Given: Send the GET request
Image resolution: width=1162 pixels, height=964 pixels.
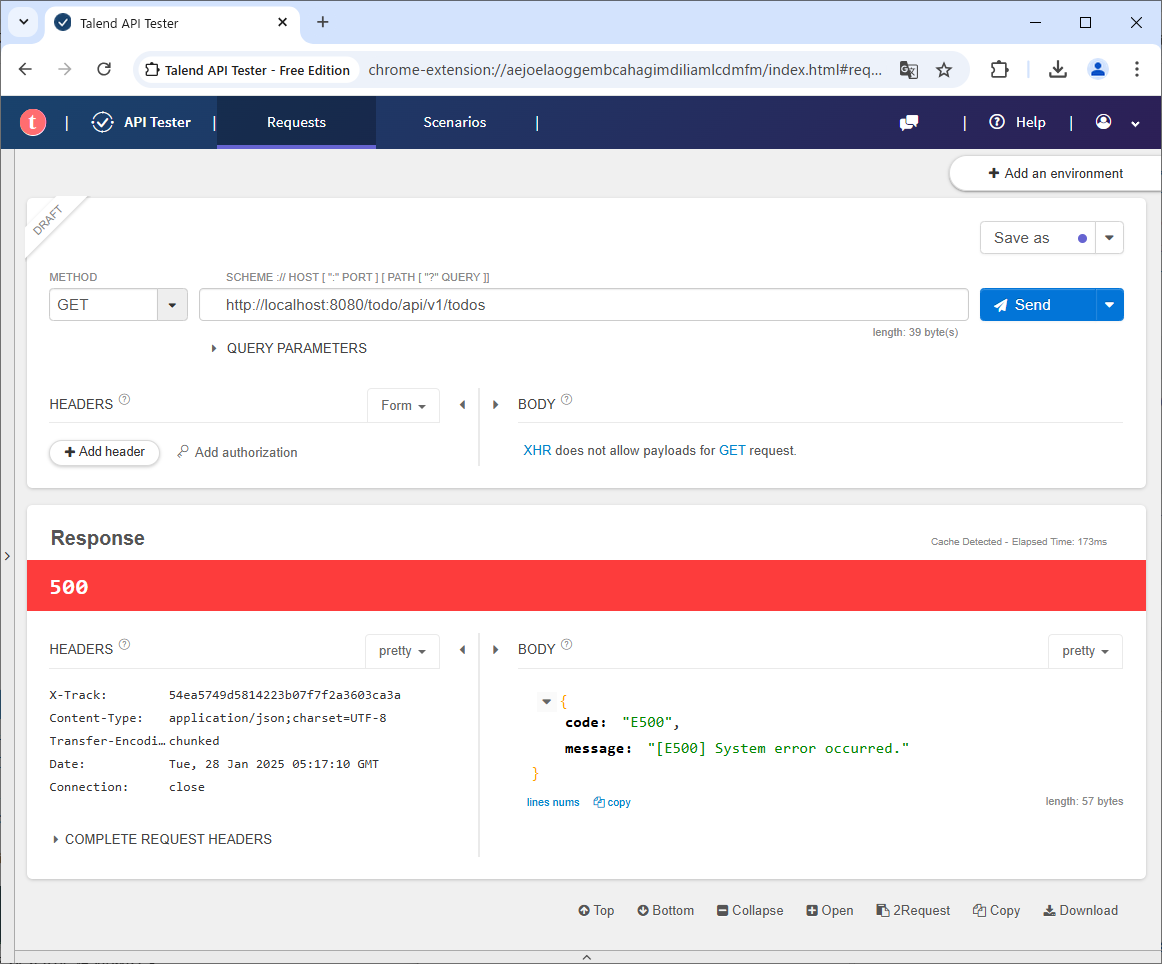Looking at the screenshot, I should [1037, 305].
